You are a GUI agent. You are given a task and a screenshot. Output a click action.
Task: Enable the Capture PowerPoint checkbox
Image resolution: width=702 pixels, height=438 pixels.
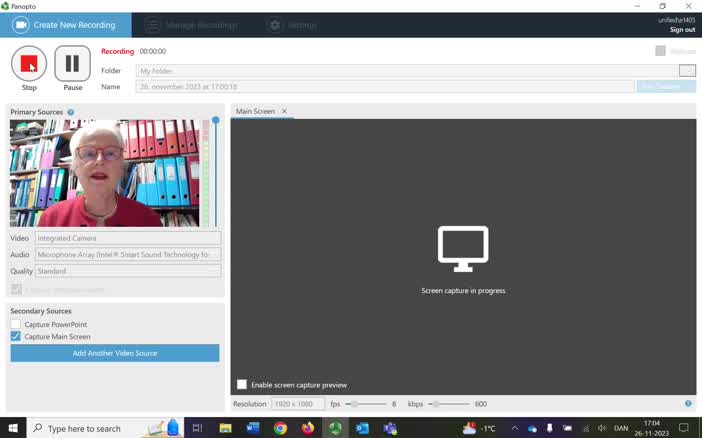(x=16, y=325)
